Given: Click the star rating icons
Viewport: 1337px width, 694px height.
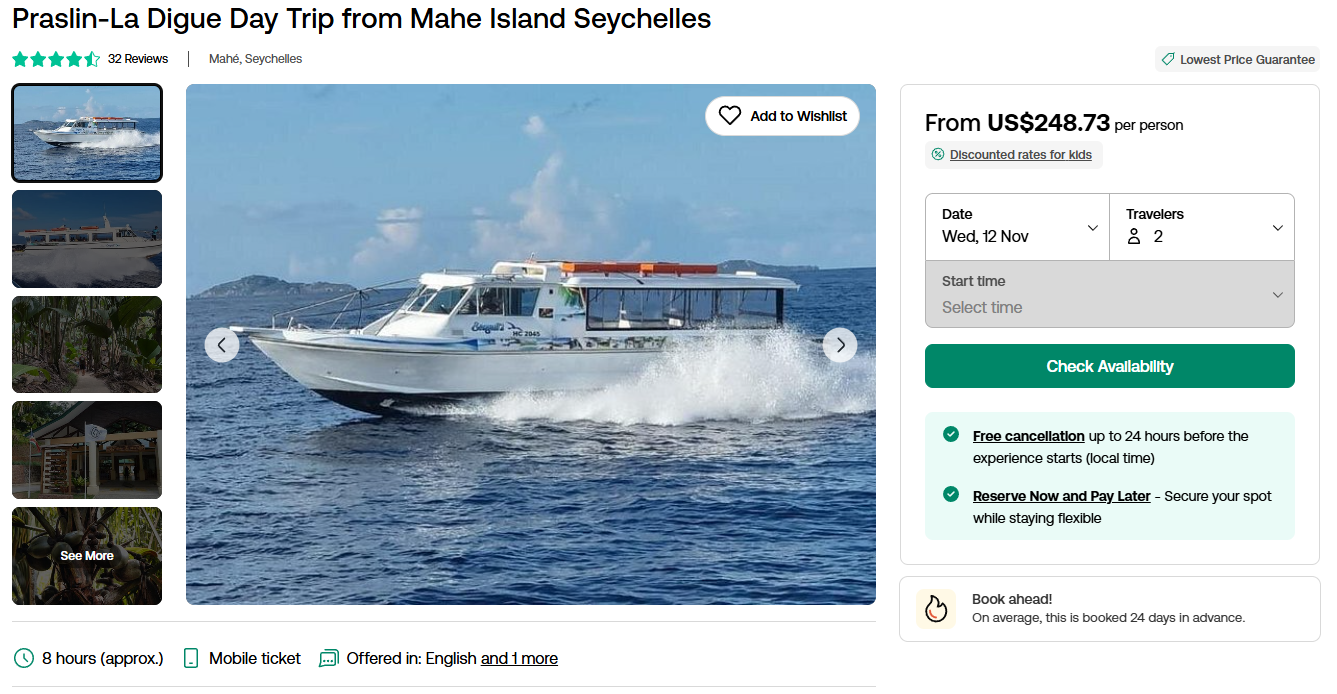Looking at the screenshot, I should click(56, 59).
